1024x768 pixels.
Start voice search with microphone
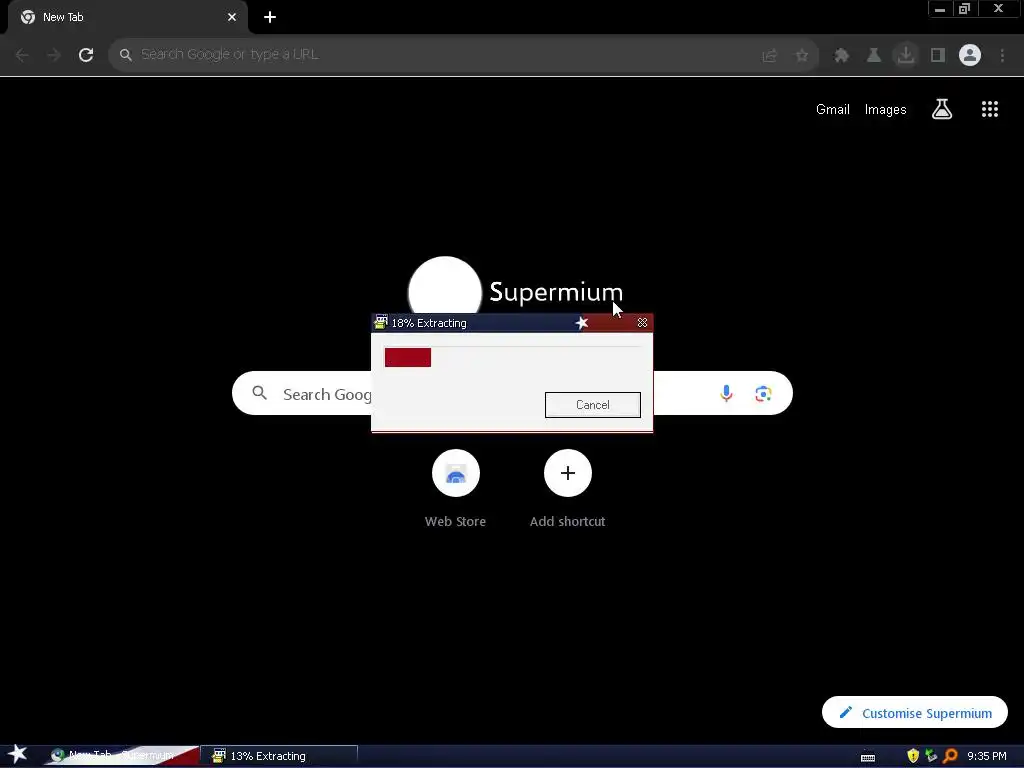click(726, 393)
